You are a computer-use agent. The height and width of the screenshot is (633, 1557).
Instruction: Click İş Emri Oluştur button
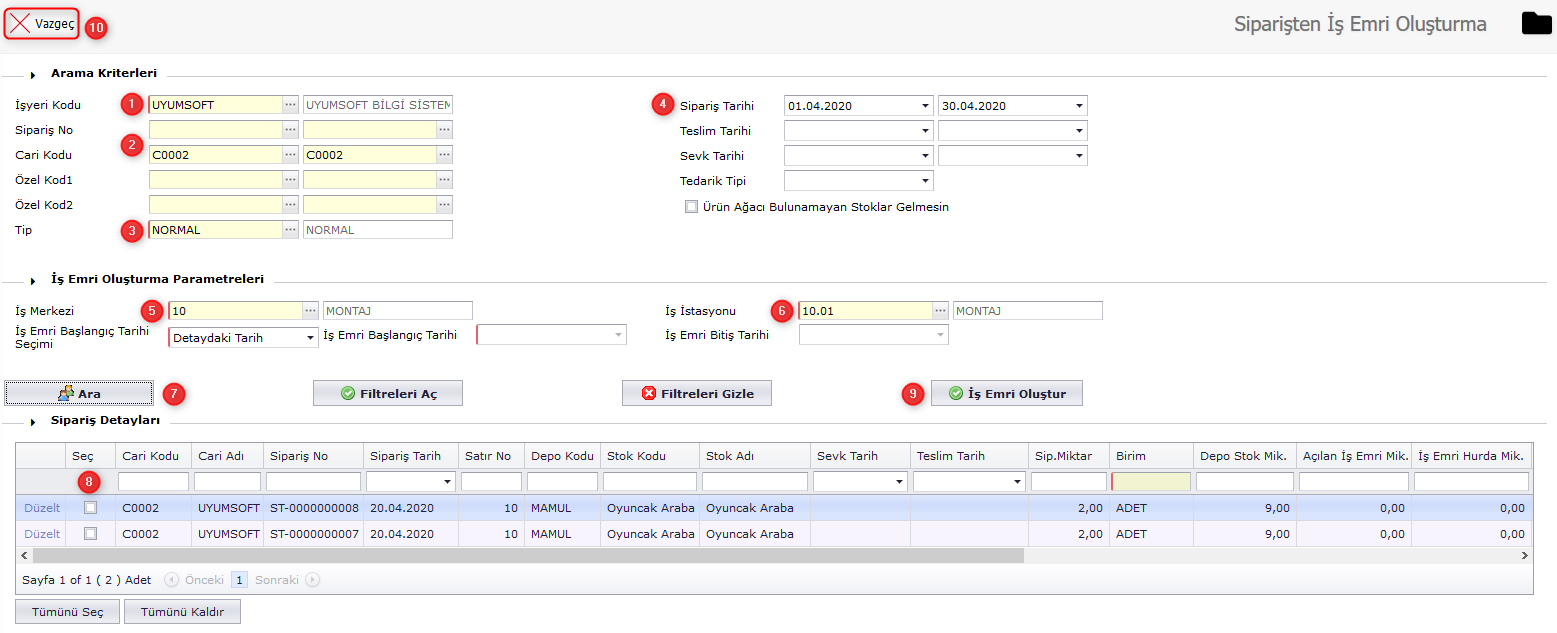point(1006,393)
